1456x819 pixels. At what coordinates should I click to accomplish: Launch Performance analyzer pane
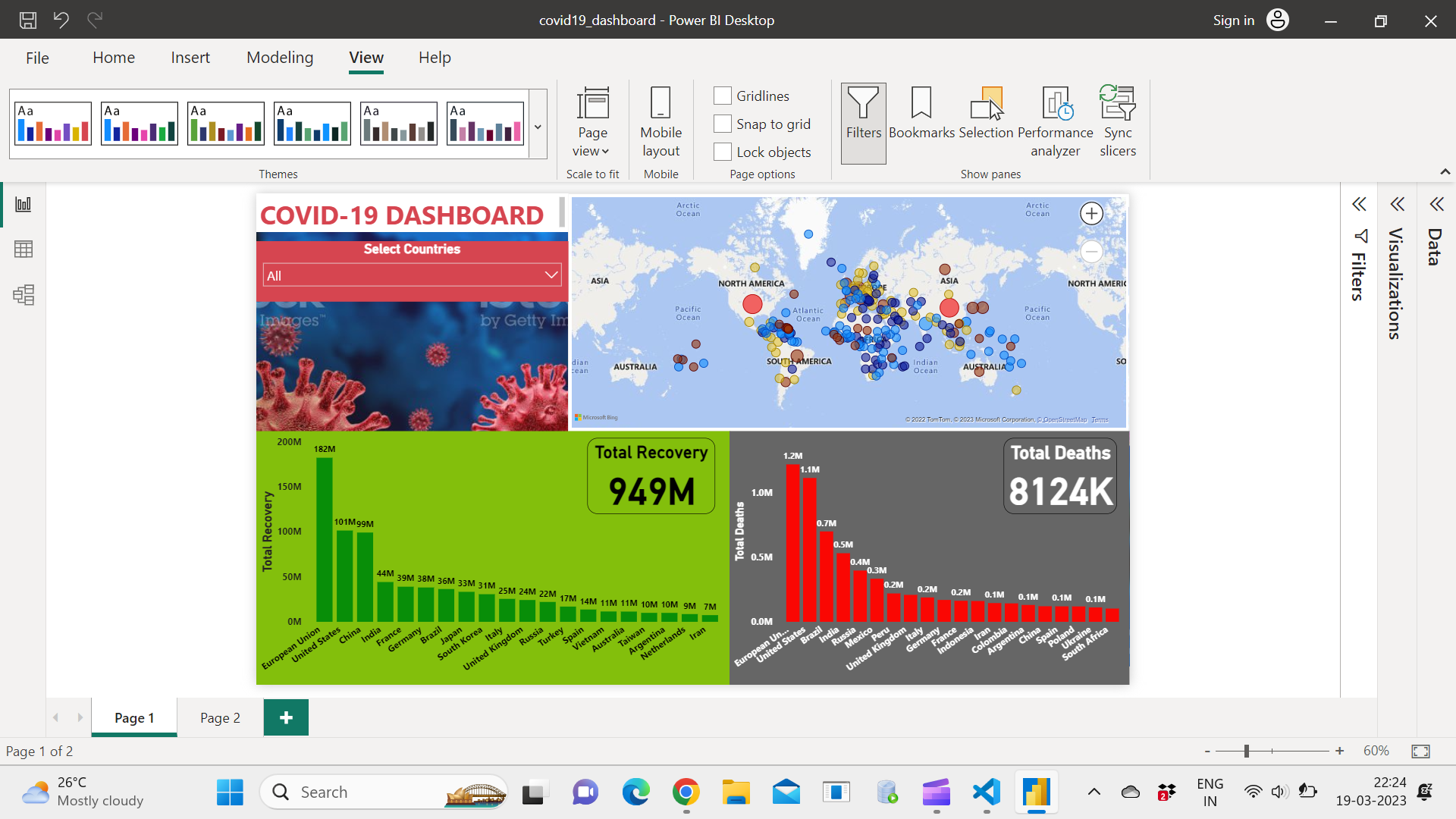pyautogui.click(x=1055, y=121)
